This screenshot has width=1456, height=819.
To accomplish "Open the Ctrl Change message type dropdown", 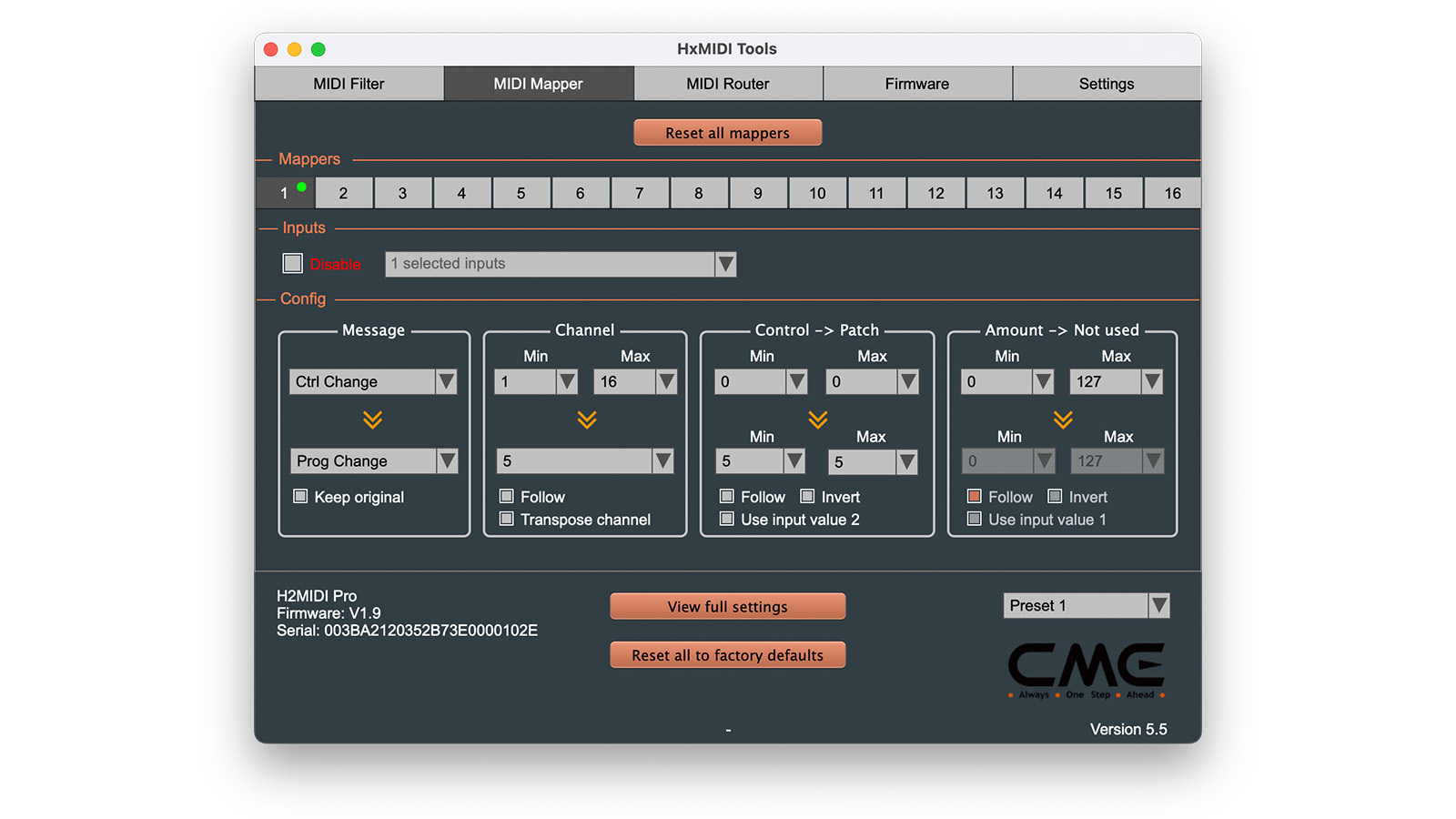I will point(446,382).
